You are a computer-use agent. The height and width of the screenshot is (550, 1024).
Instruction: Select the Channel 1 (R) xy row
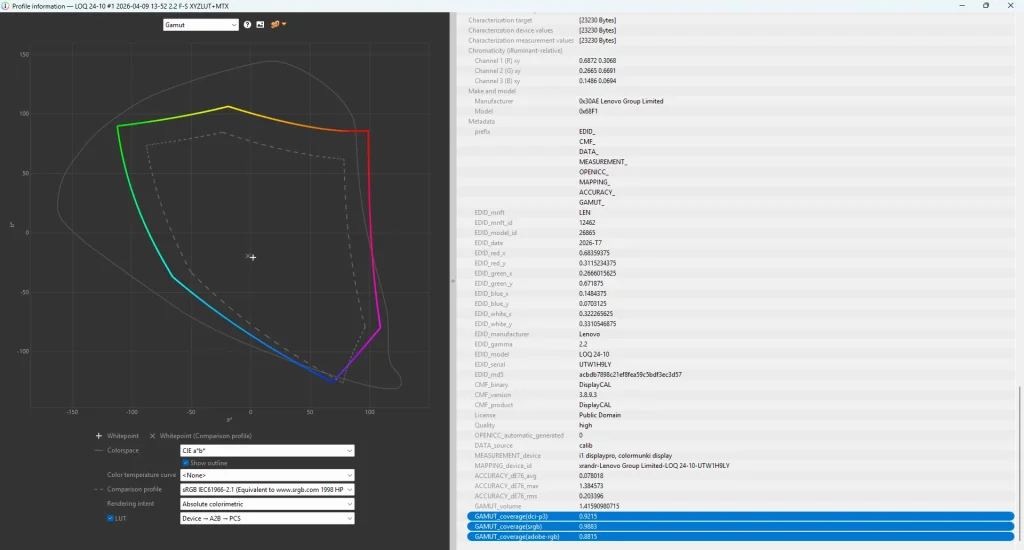741,61
